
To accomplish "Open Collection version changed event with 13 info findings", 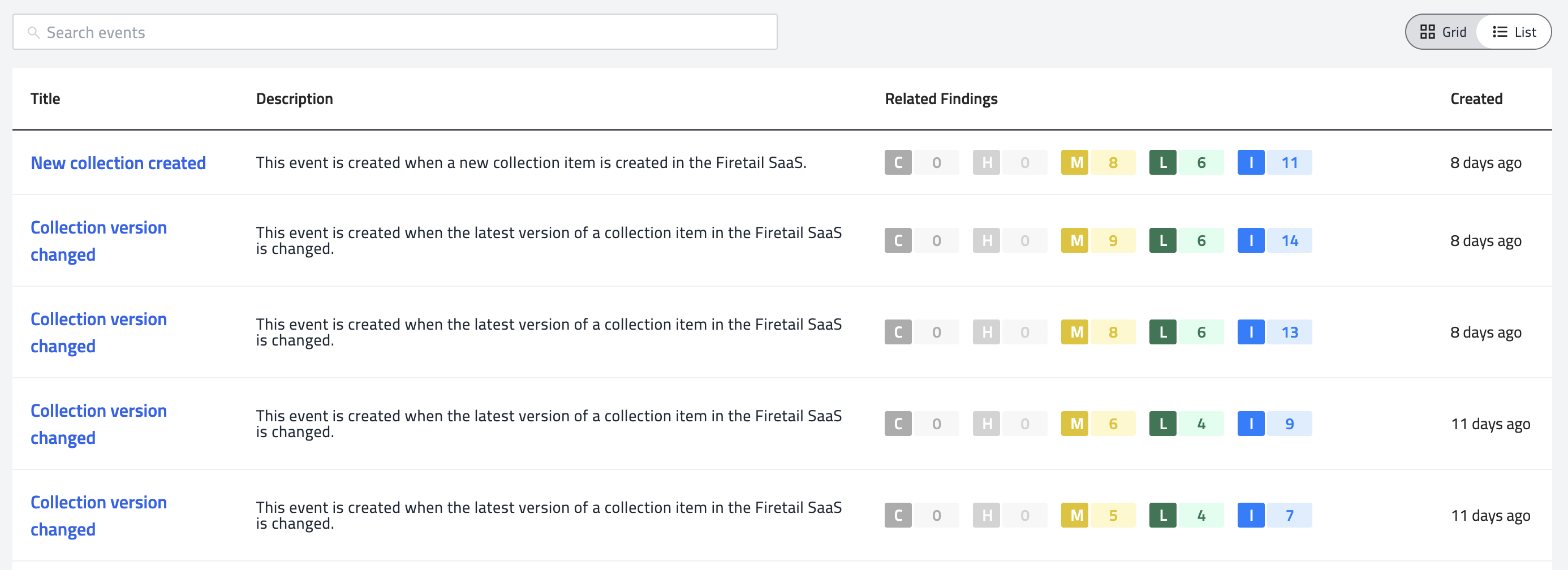I will 98,332.
